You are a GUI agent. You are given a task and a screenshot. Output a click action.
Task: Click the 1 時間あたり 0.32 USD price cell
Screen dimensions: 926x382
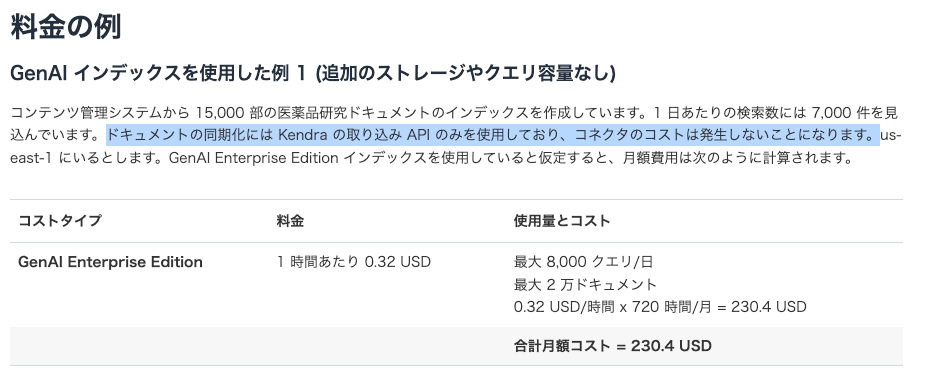[x=354, y=262]
